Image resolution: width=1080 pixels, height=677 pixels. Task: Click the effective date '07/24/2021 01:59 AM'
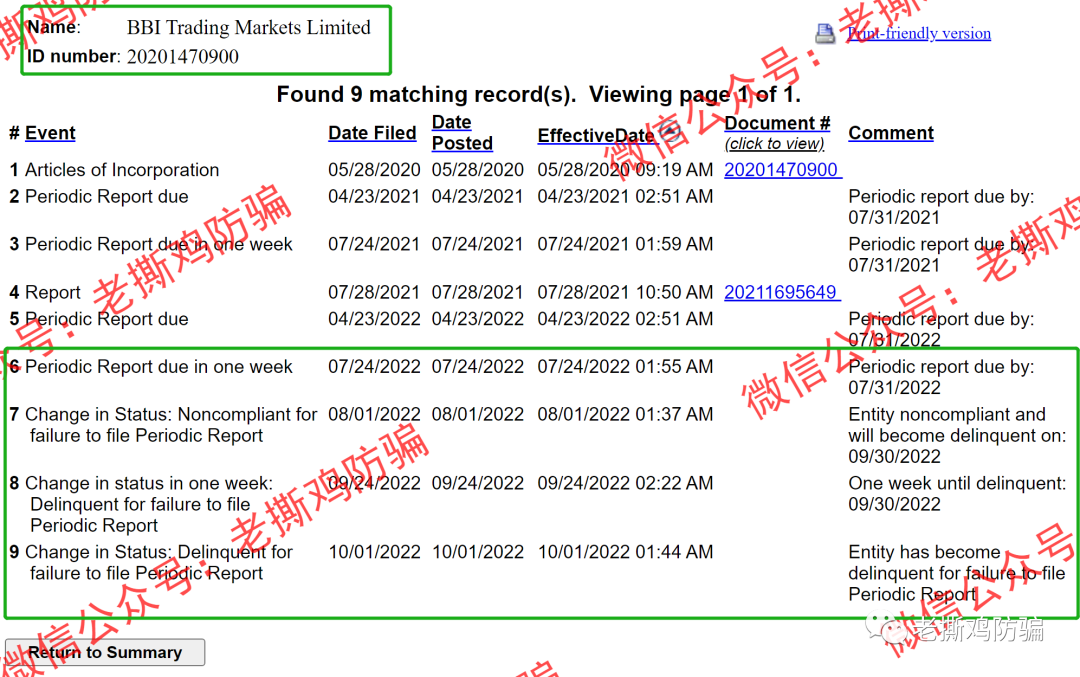tap(625, 244)
